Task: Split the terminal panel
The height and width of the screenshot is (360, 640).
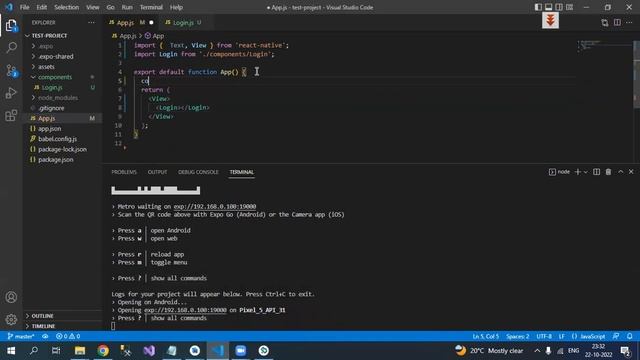Action: coord(596,172)
